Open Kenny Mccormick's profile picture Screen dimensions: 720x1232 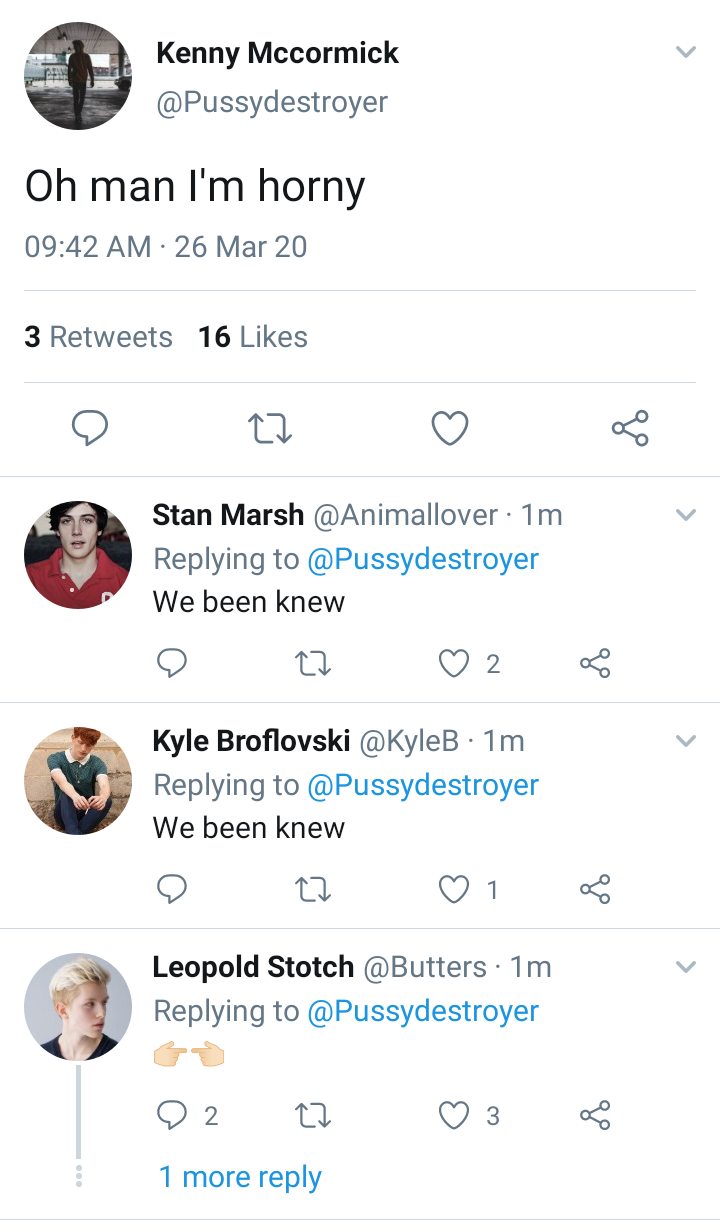point(78,76)
